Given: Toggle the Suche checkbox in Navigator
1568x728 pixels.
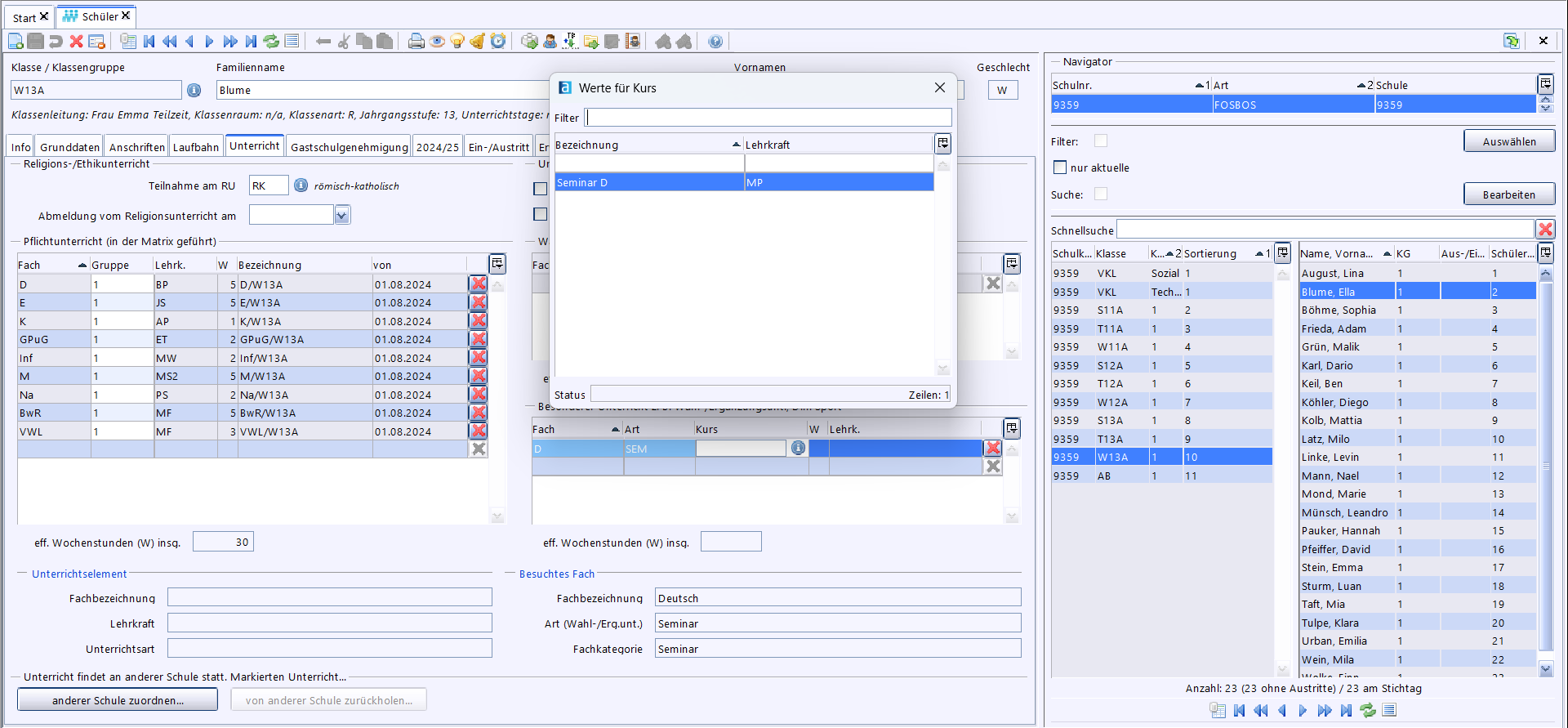Looking at the screenshot, I should [x=1101, y=194].
